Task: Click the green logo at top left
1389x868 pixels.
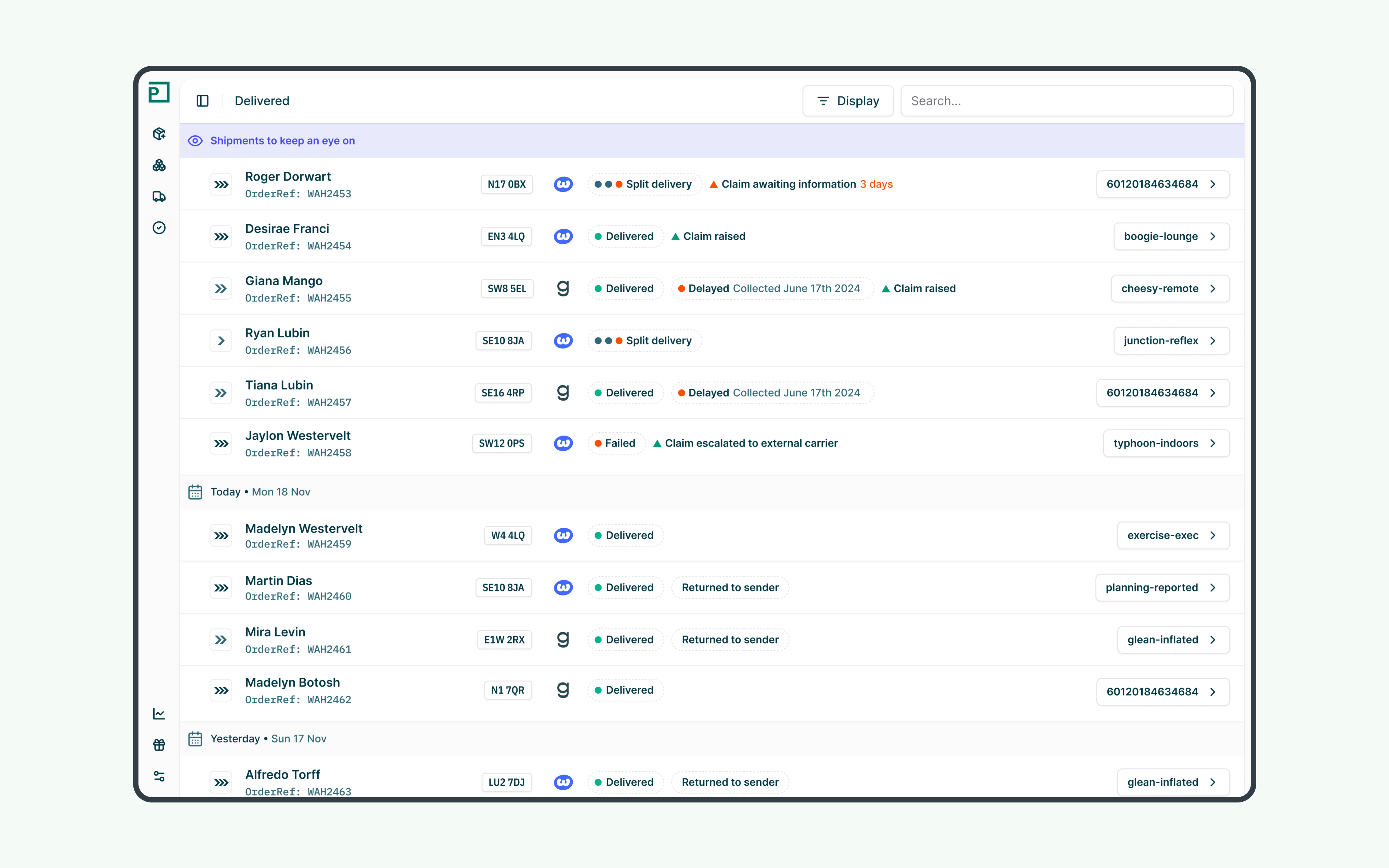Action: coord(159,92)
